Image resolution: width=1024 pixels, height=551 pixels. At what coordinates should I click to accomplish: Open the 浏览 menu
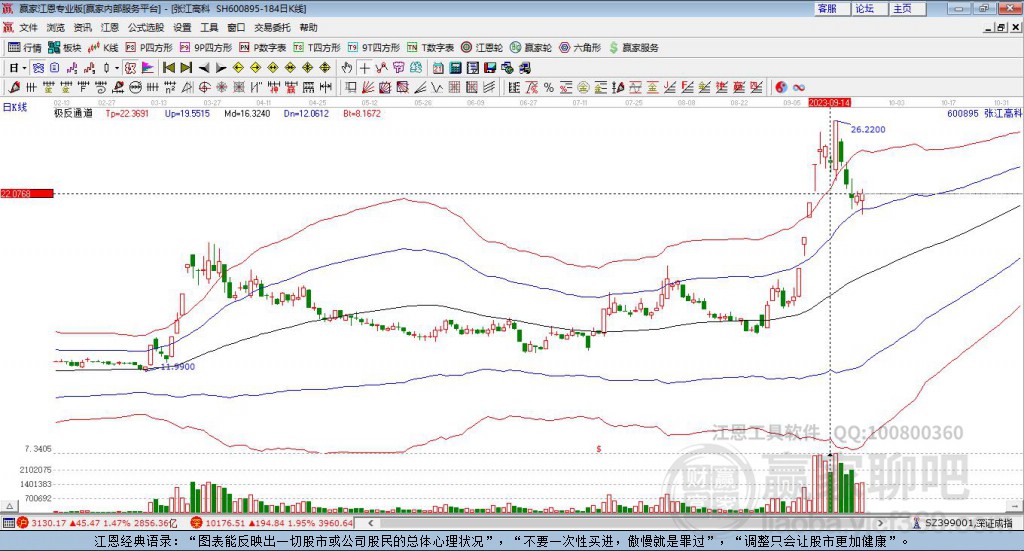pos(56,27)
